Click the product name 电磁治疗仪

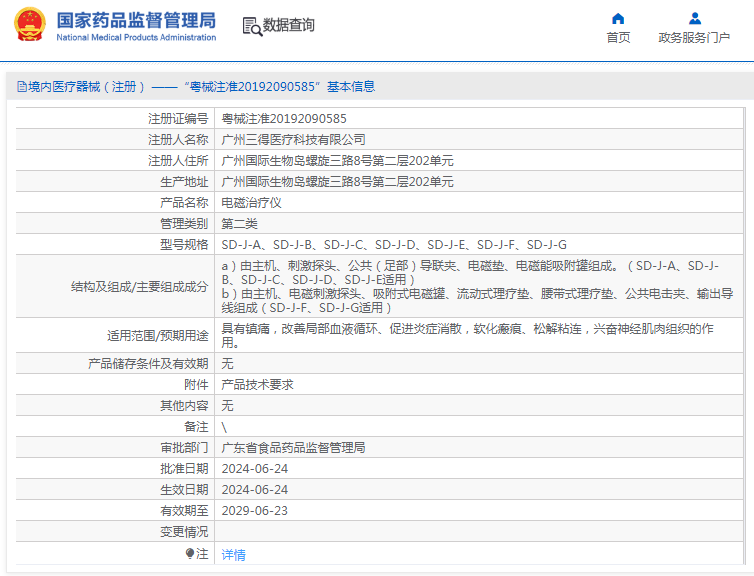click(x=251, y=203)
